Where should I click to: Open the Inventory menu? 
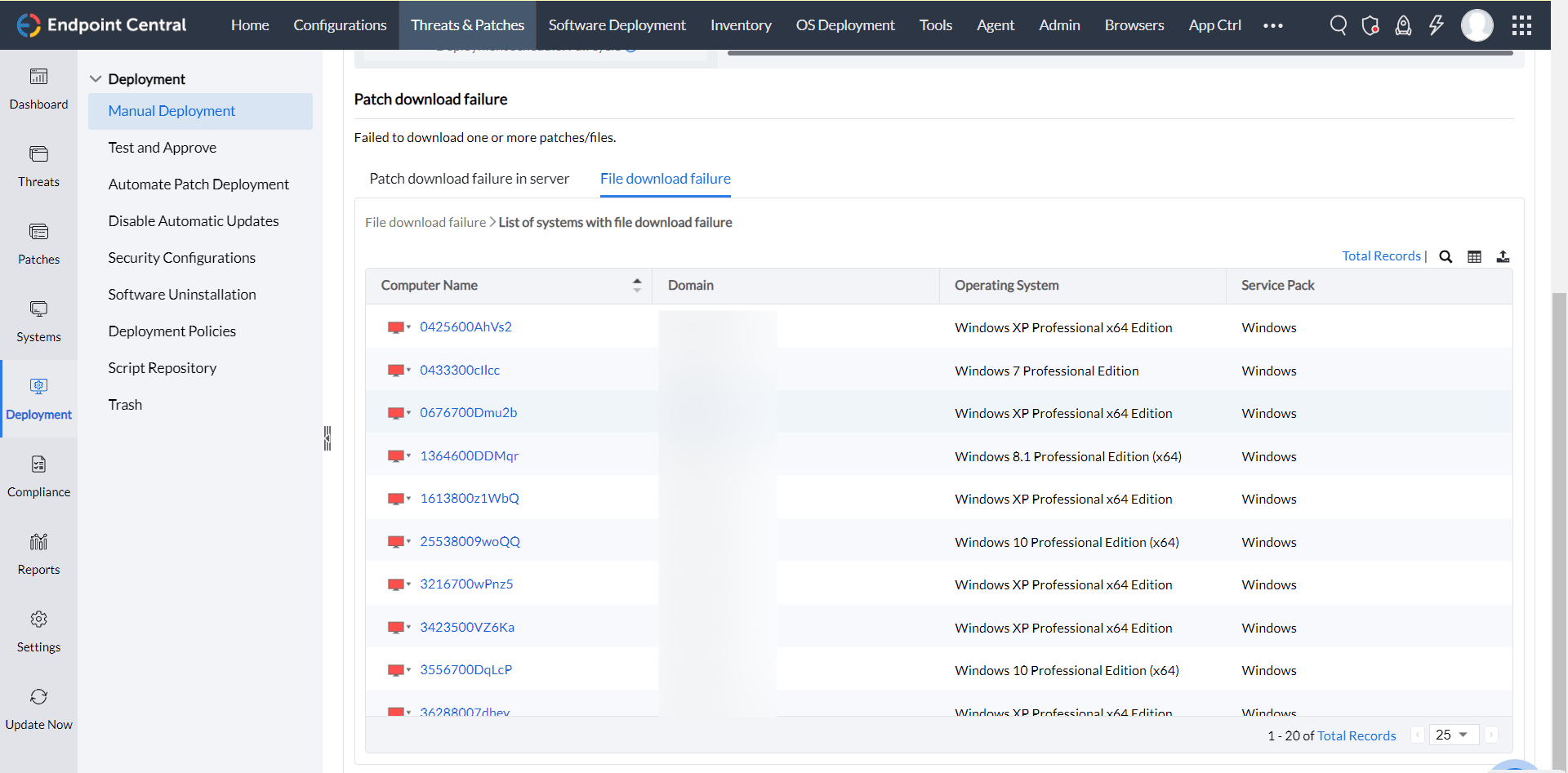[x=740, y=25]
